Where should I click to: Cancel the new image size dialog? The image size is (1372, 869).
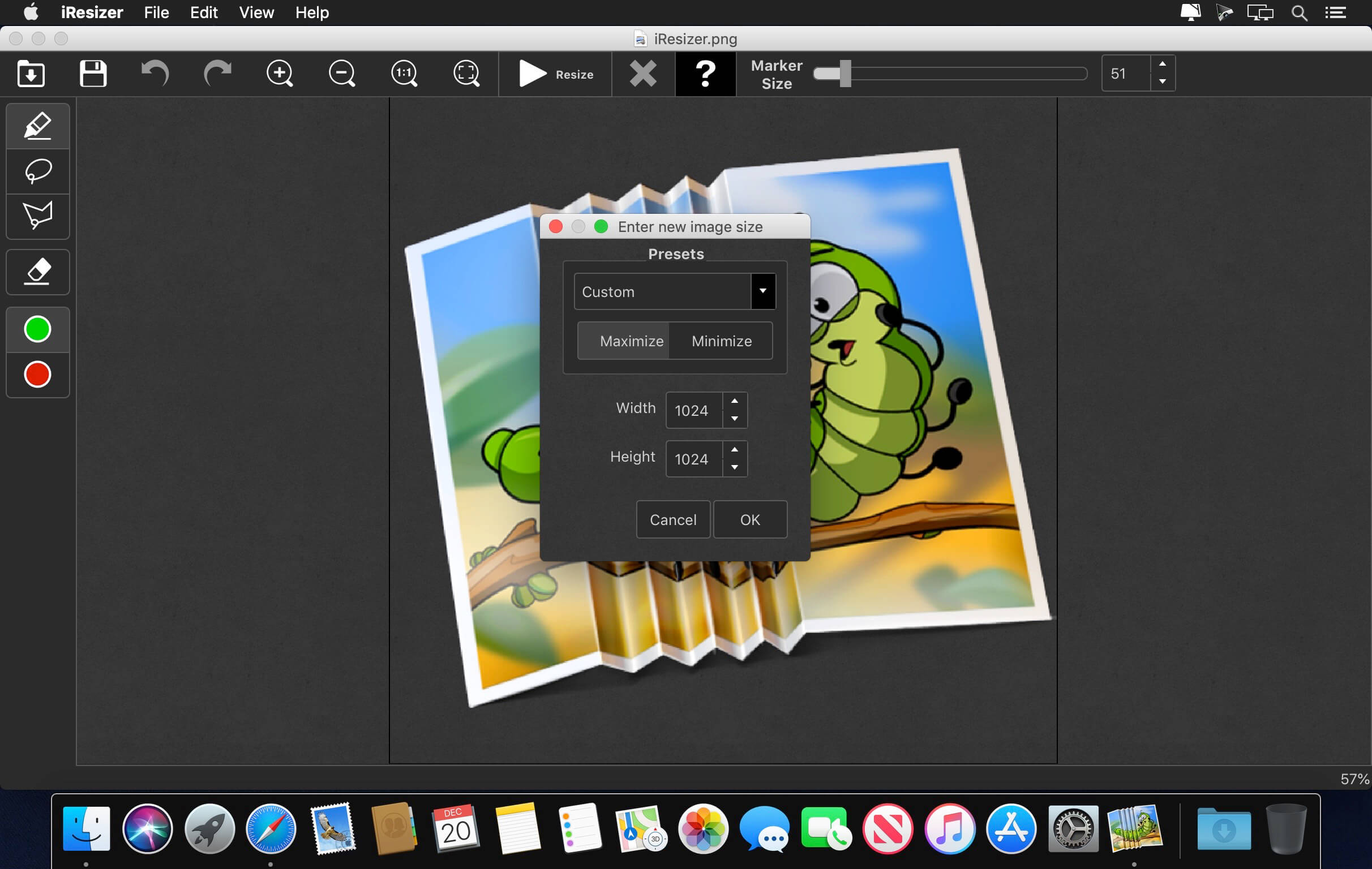point(673,519)
